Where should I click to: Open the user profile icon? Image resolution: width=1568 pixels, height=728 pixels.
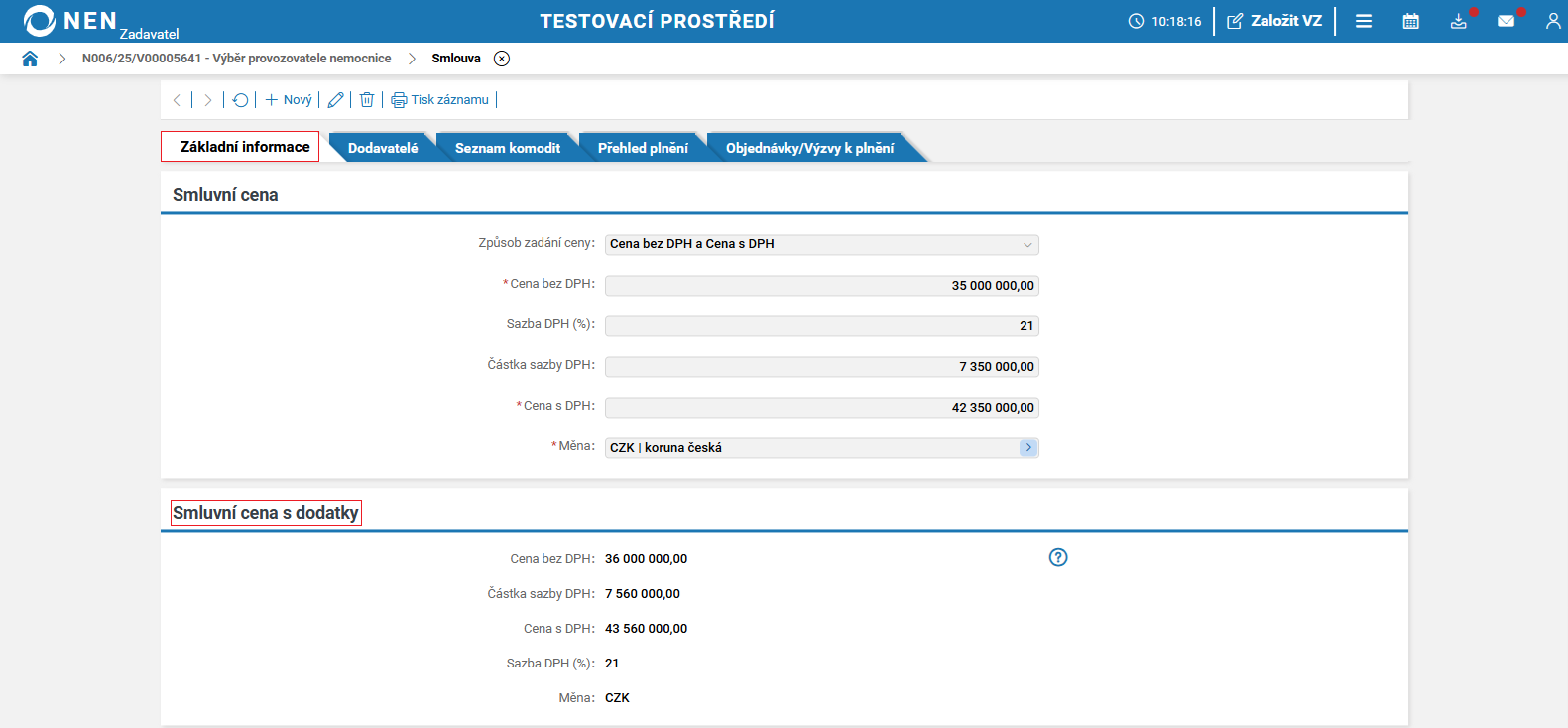(1553, 21)
